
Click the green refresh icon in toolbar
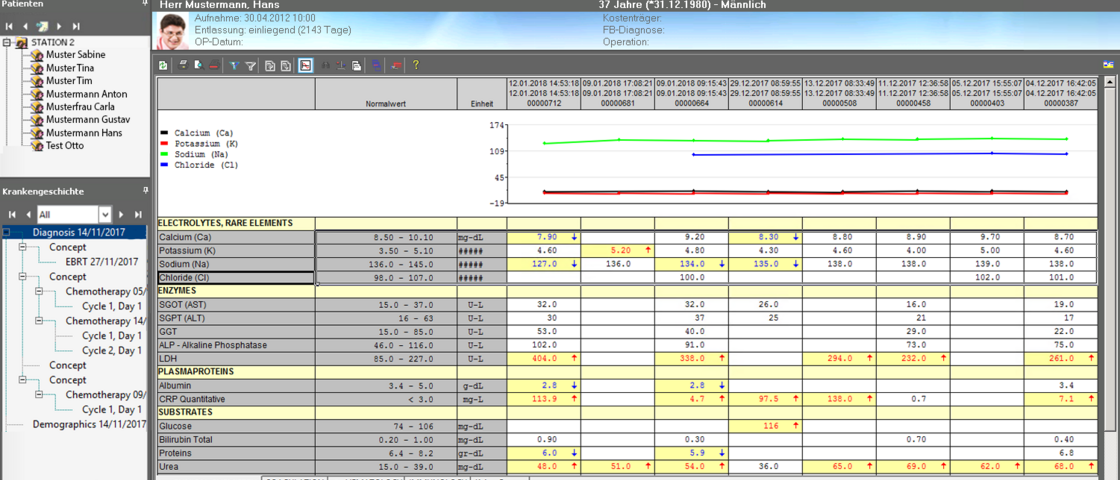click(x=163, y=65)
